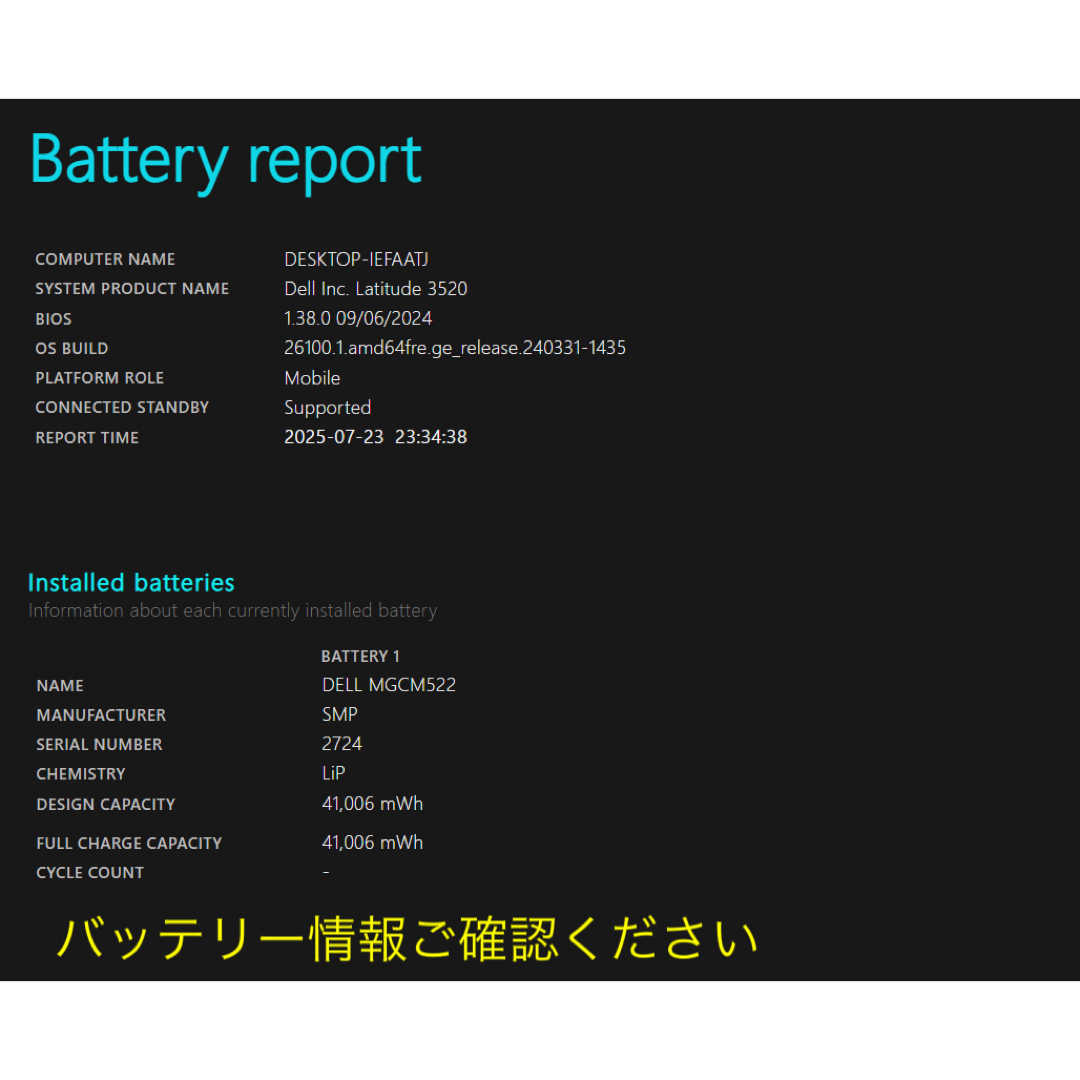Click the SERIAL NUMBER row label
The image size is (1080, 1080).
[99, 745]
